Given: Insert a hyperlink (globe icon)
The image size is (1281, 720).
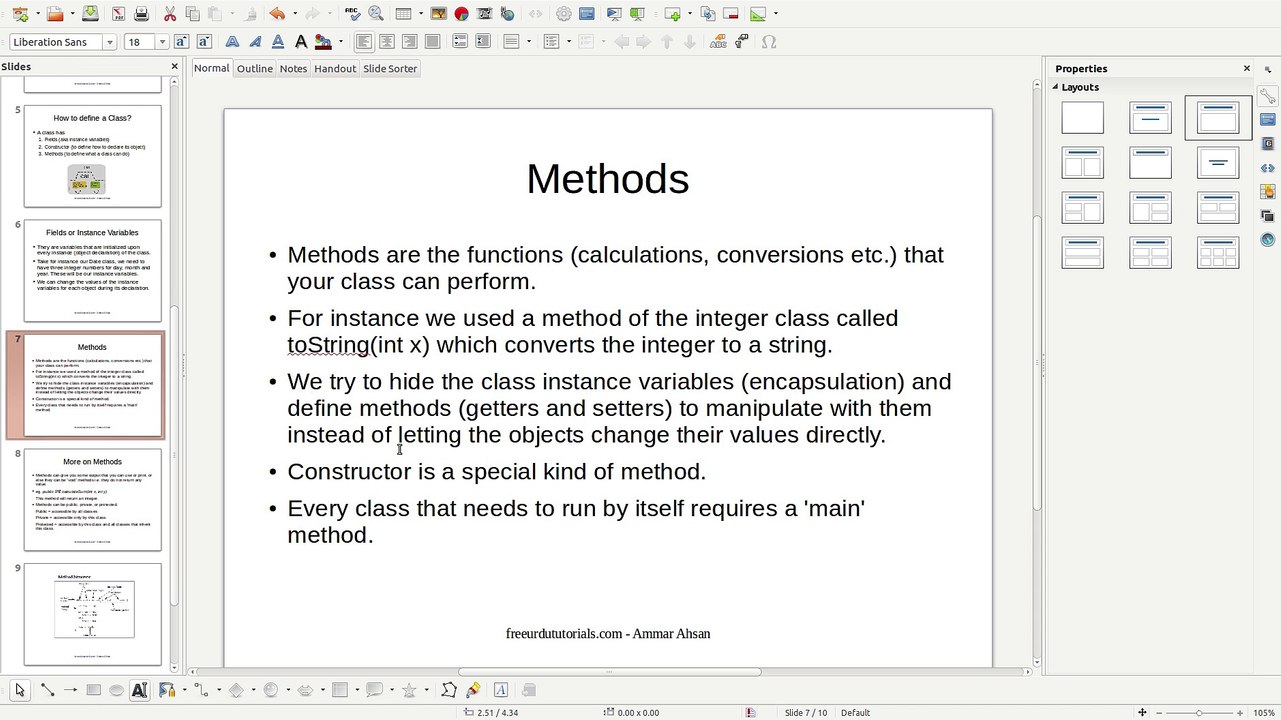Looking at the screenshot, I should coord(507,14).
